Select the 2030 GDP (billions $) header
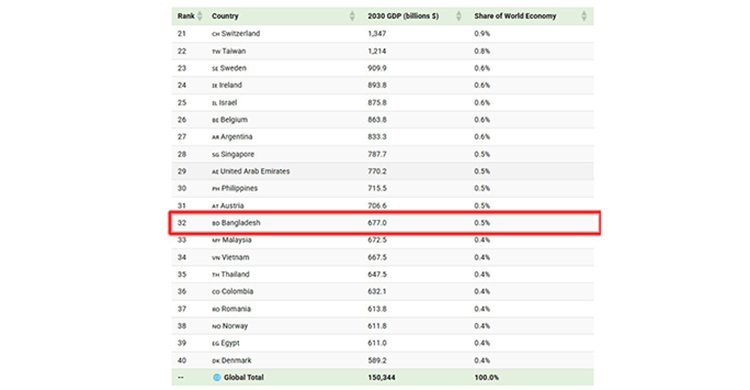The height and width of the screenshot is (390, 750). 403,16
